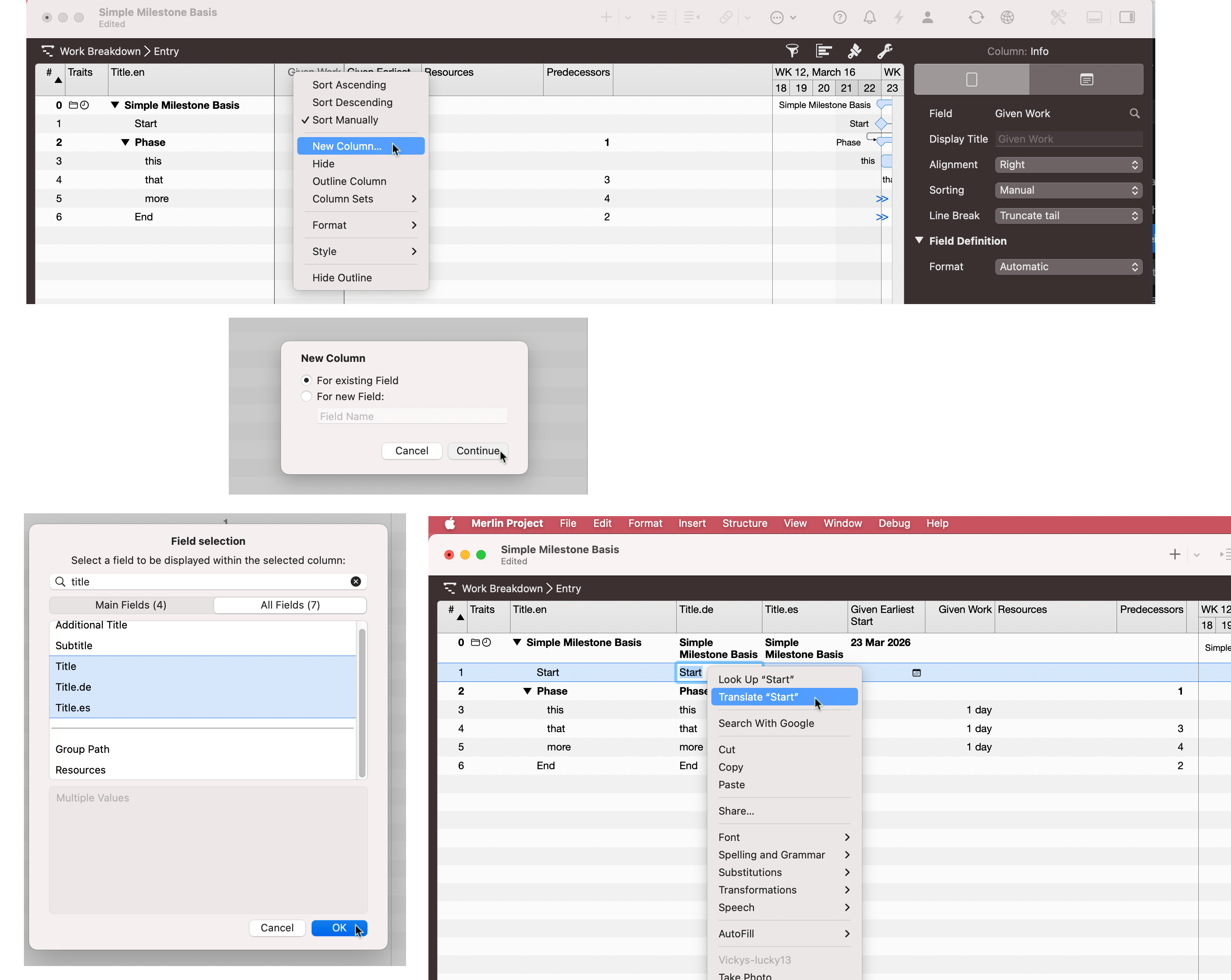
Task: Click the plus Add icon in the dimmed toolbar
Action: click(x=606, y=17)
